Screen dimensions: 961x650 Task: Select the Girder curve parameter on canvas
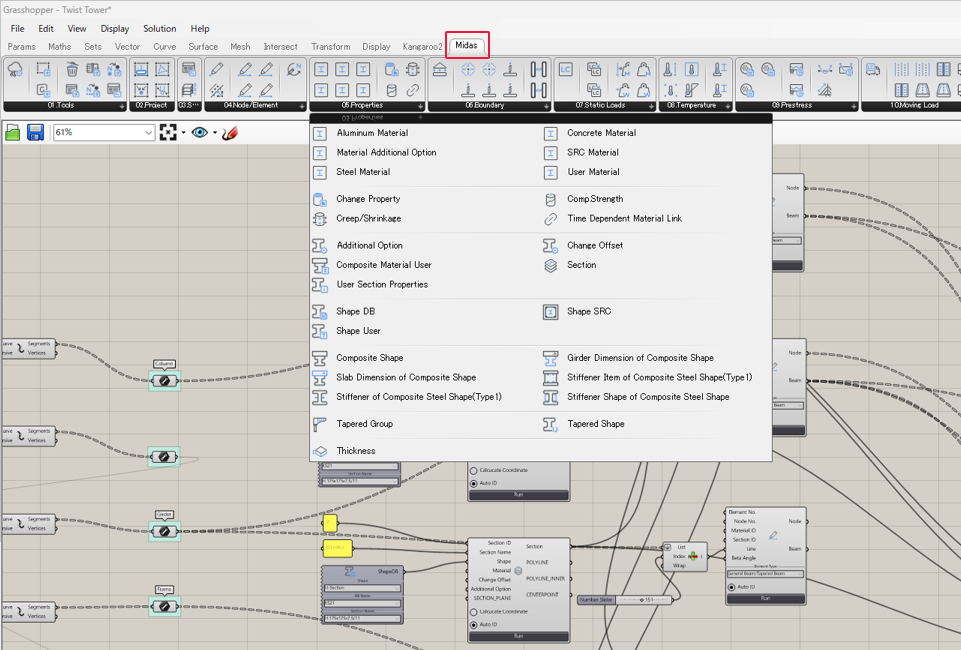[x=164, y=531]
